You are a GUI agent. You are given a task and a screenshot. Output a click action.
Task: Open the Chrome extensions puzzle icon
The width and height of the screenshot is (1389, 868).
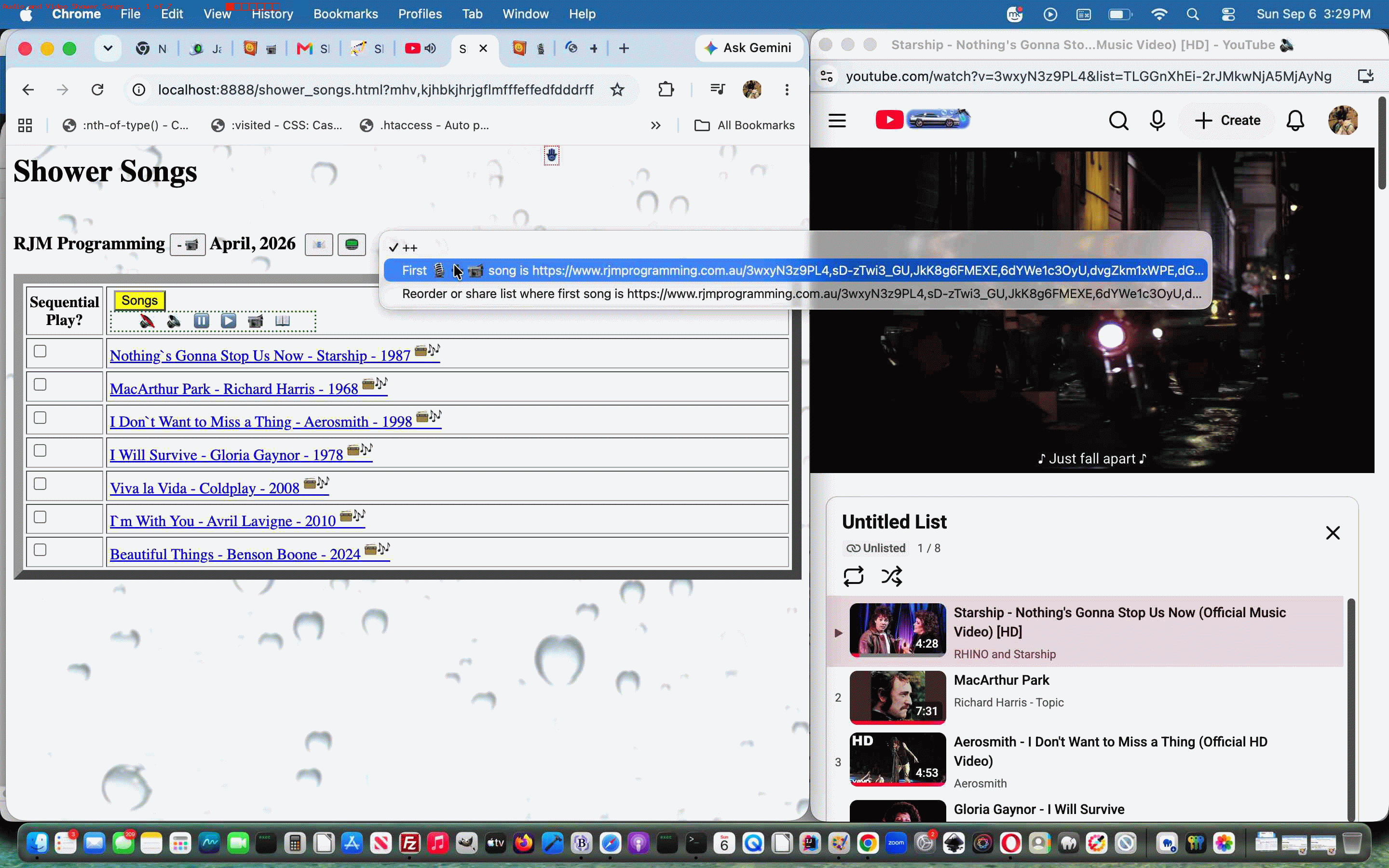tap(666, 90)
